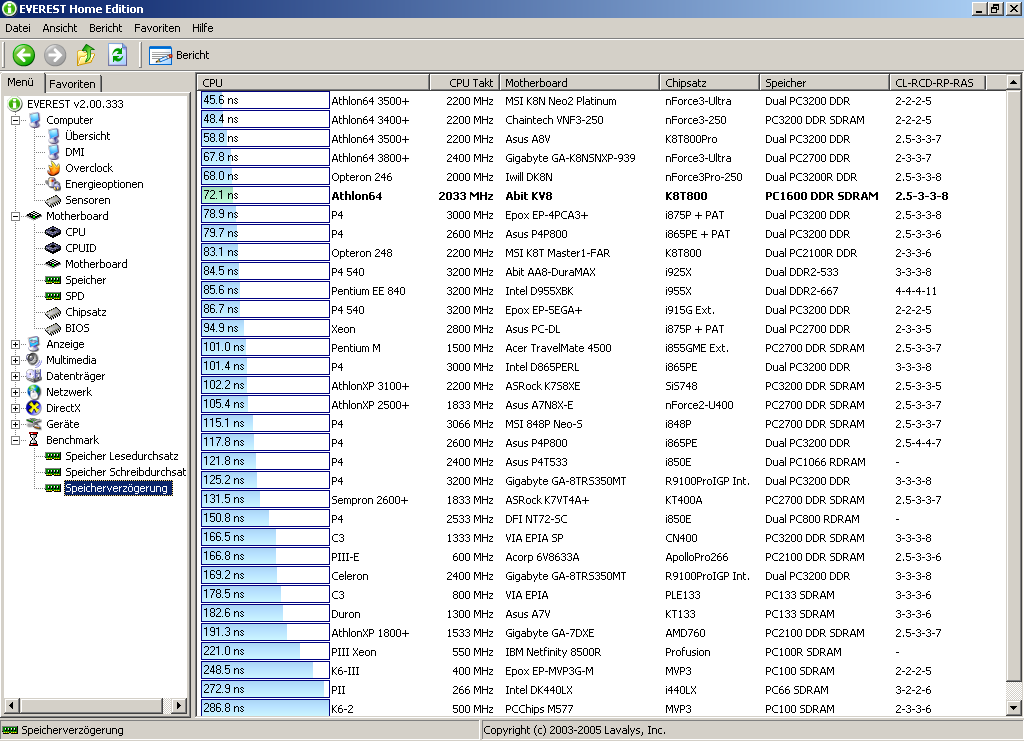The width and height of the screenshot is (1024, 742).
Task: Open the Hilfe menu
Action: pos(202,28)
